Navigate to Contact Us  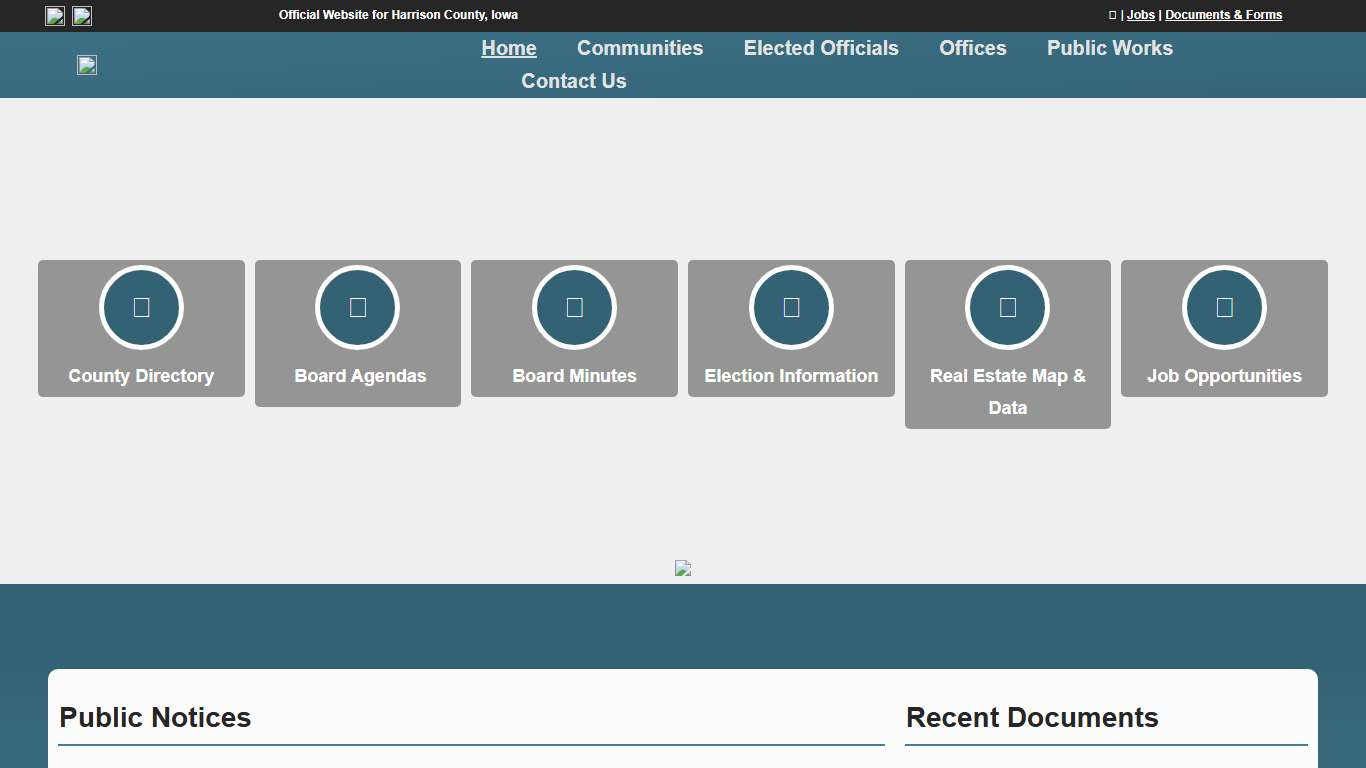[x=574, y=81]
